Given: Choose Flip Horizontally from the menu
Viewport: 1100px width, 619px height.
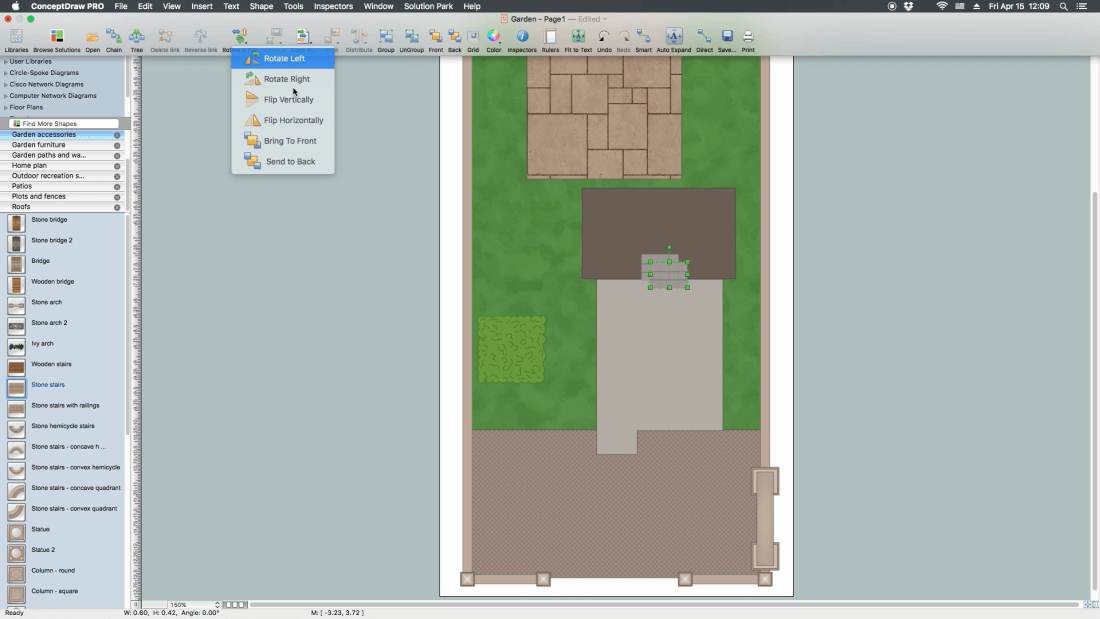Looking at the screenshot, I should coord(293,120).
